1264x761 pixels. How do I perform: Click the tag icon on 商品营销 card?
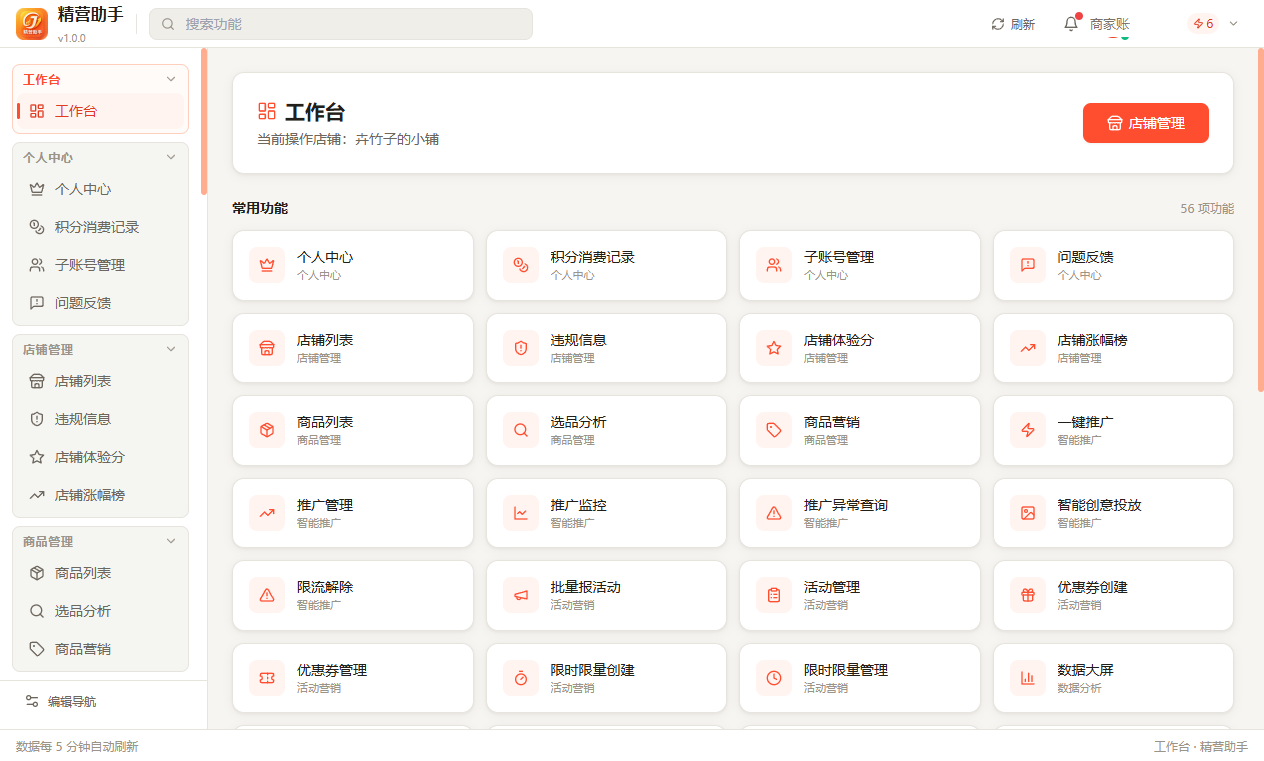774,430
